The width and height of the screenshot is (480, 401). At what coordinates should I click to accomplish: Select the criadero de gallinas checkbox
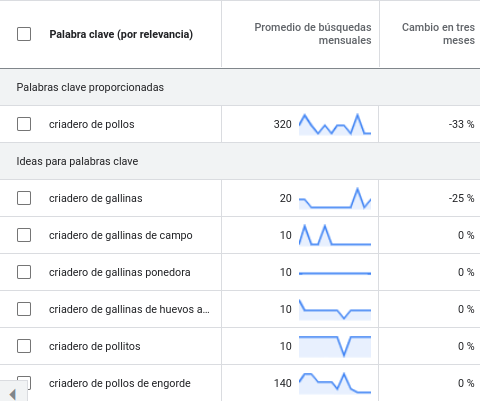[x=24, y=198]
